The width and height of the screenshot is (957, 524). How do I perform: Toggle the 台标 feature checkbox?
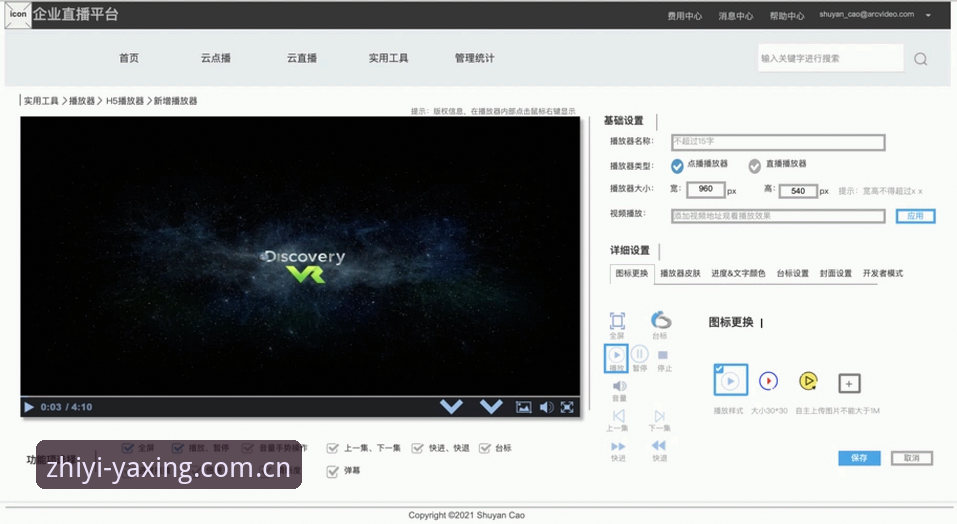coord(485,448)
